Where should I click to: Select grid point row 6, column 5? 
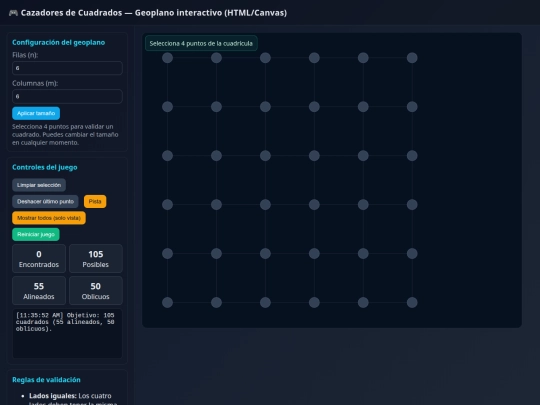(363, 302)
